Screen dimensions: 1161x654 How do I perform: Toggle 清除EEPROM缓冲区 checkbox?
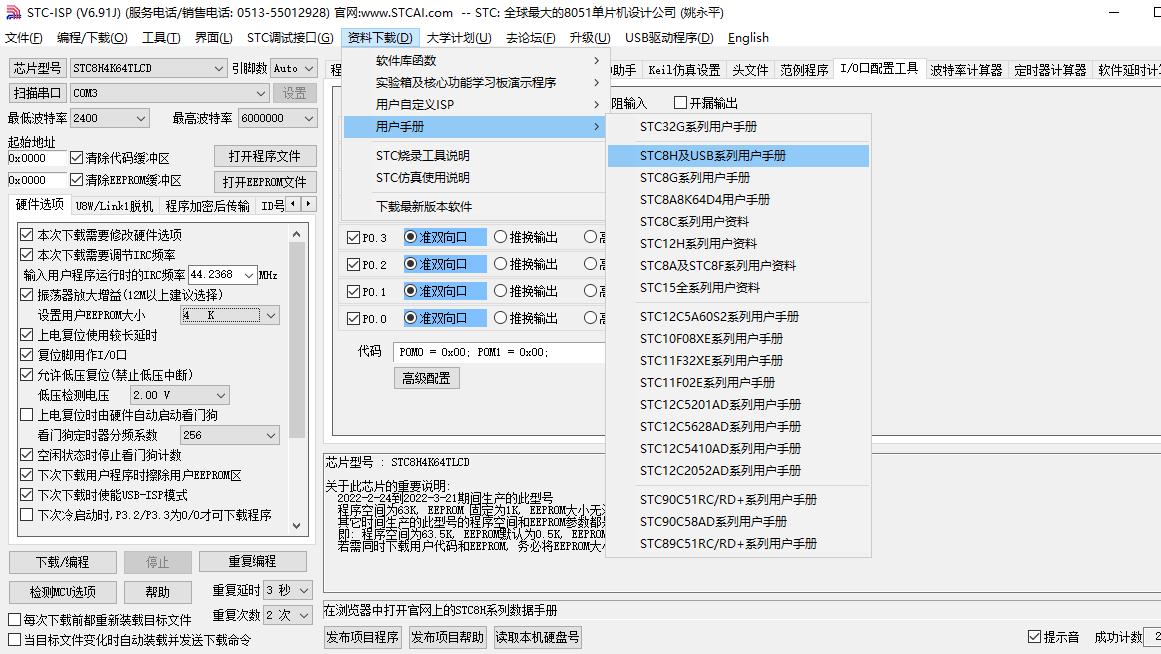pos(76,180)
